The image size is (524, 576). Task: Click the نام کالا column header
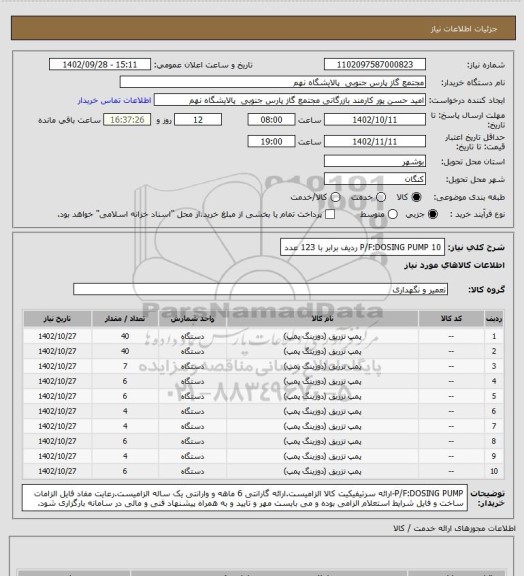322,319
